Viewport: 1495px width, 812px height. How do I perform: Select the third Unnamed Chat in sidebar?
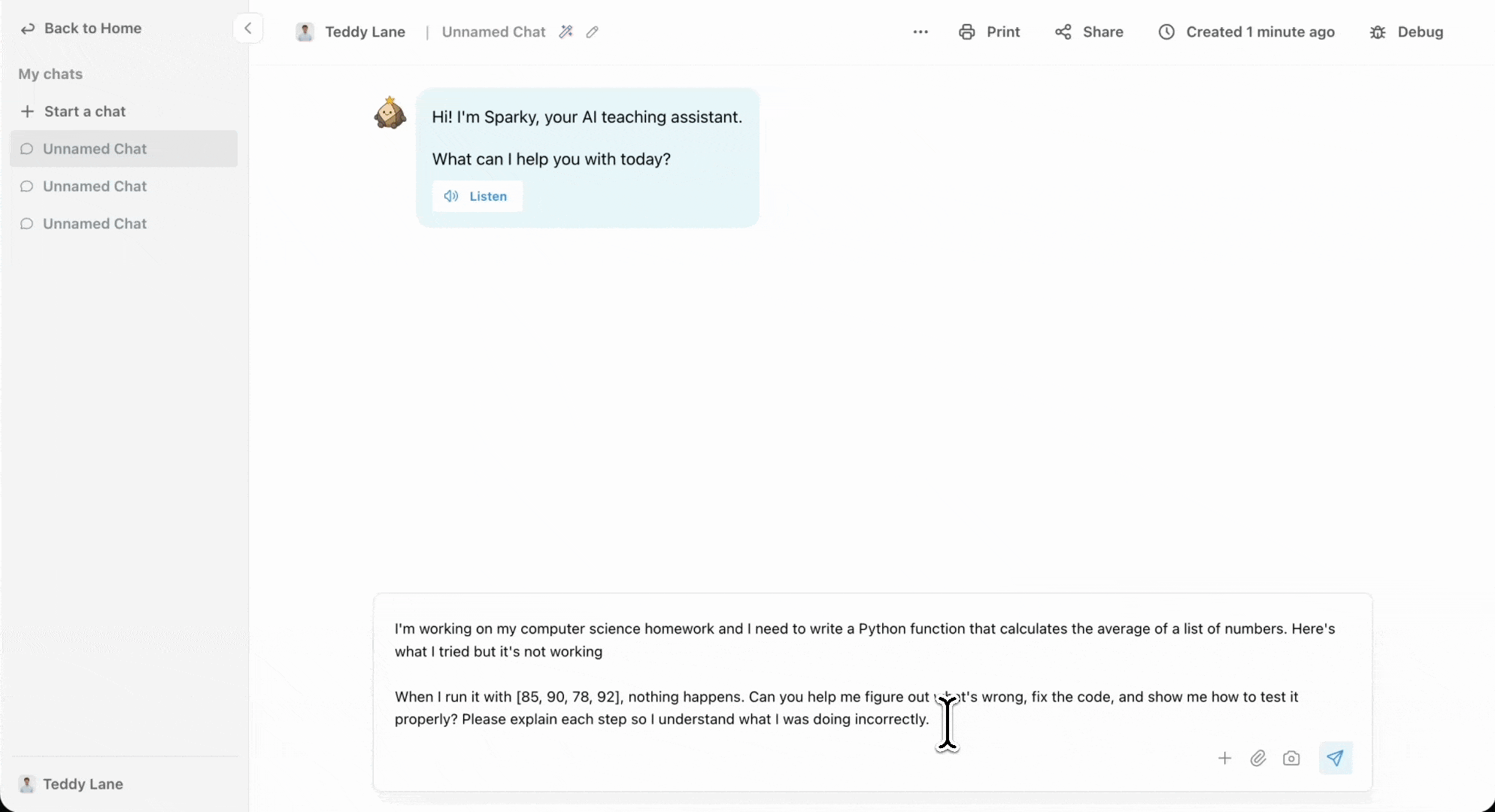pyautogui.click(x=123, y=224)
